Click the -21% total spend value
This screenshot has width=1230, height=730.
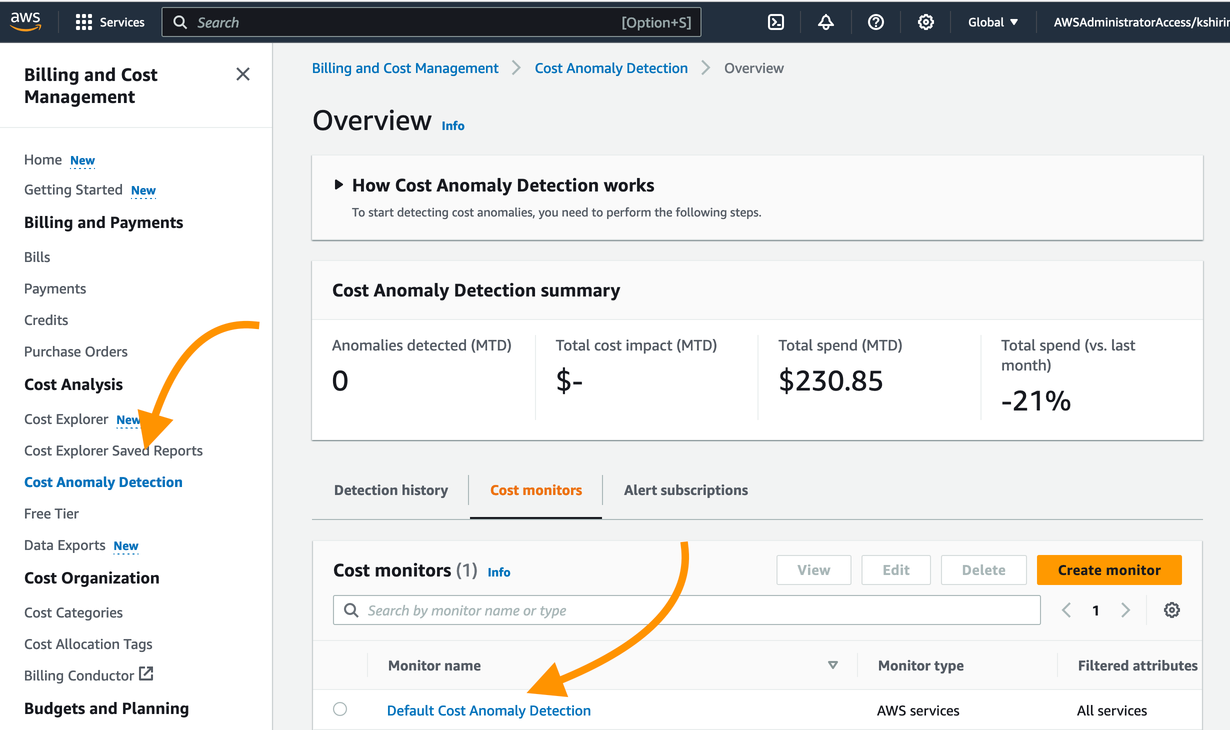[1036, 401]
